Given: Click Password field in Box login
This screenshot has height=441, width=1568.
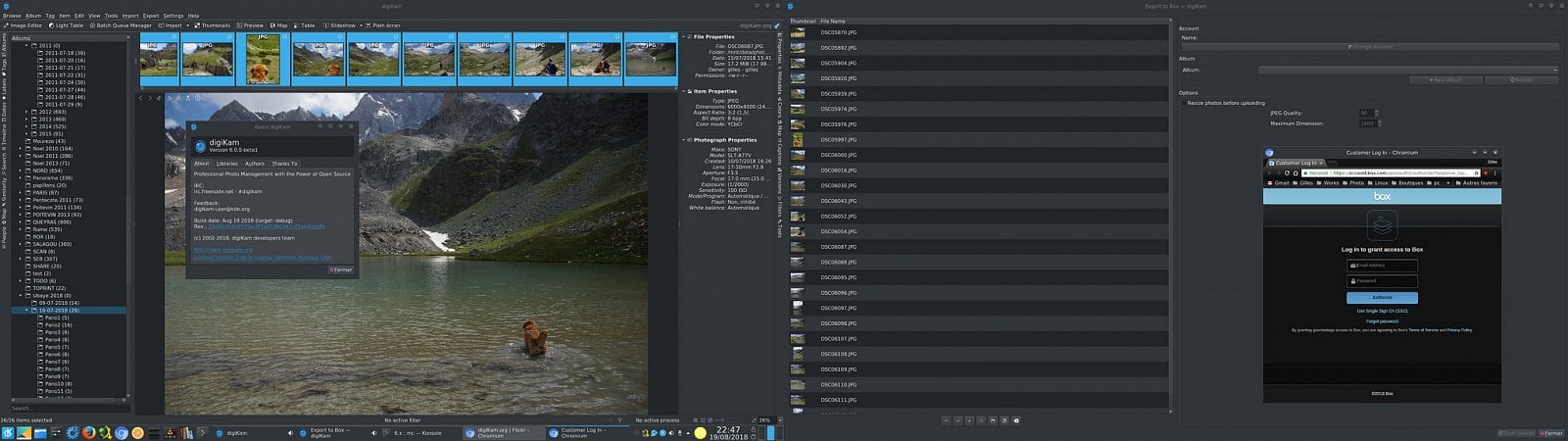Looking at the screenshot, I should 1382,281.
